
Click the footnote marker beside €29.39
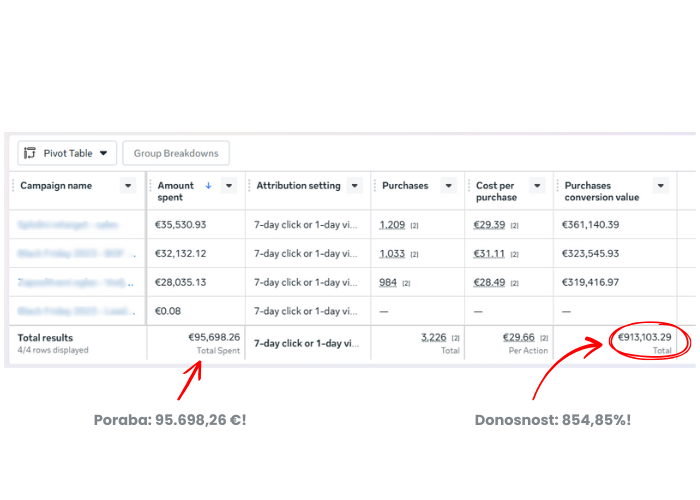[515, 225]
